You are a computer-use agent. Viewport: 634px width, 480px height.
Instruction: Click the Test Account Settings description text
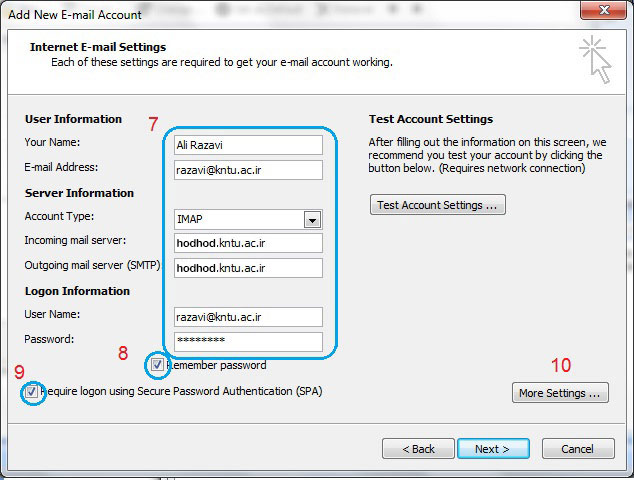coord(485,155)
